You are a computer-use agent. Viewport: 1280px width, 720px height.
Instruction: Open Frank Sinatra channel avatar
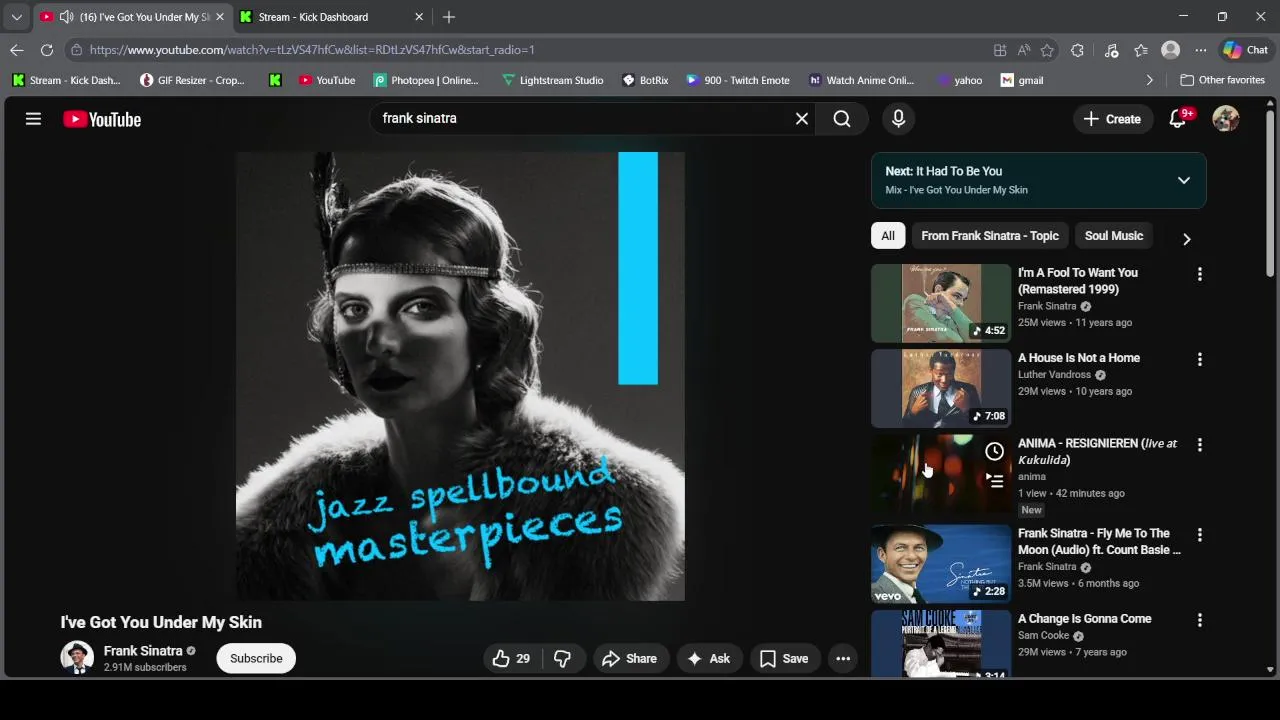click(77, 658)
